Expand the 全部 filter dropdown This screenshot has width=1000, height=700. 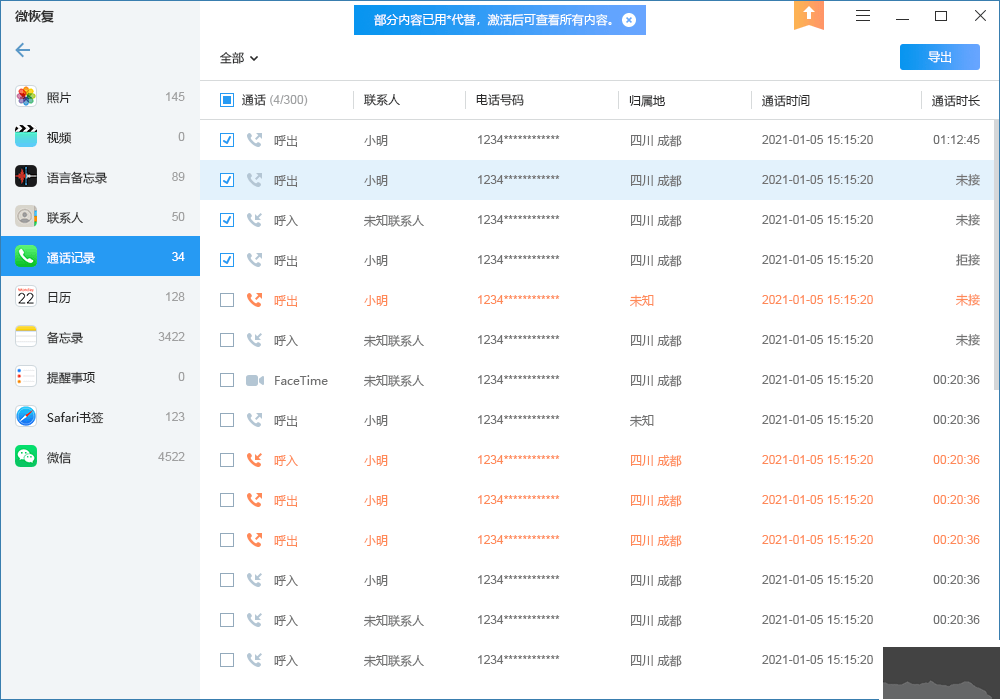[239, 58]
